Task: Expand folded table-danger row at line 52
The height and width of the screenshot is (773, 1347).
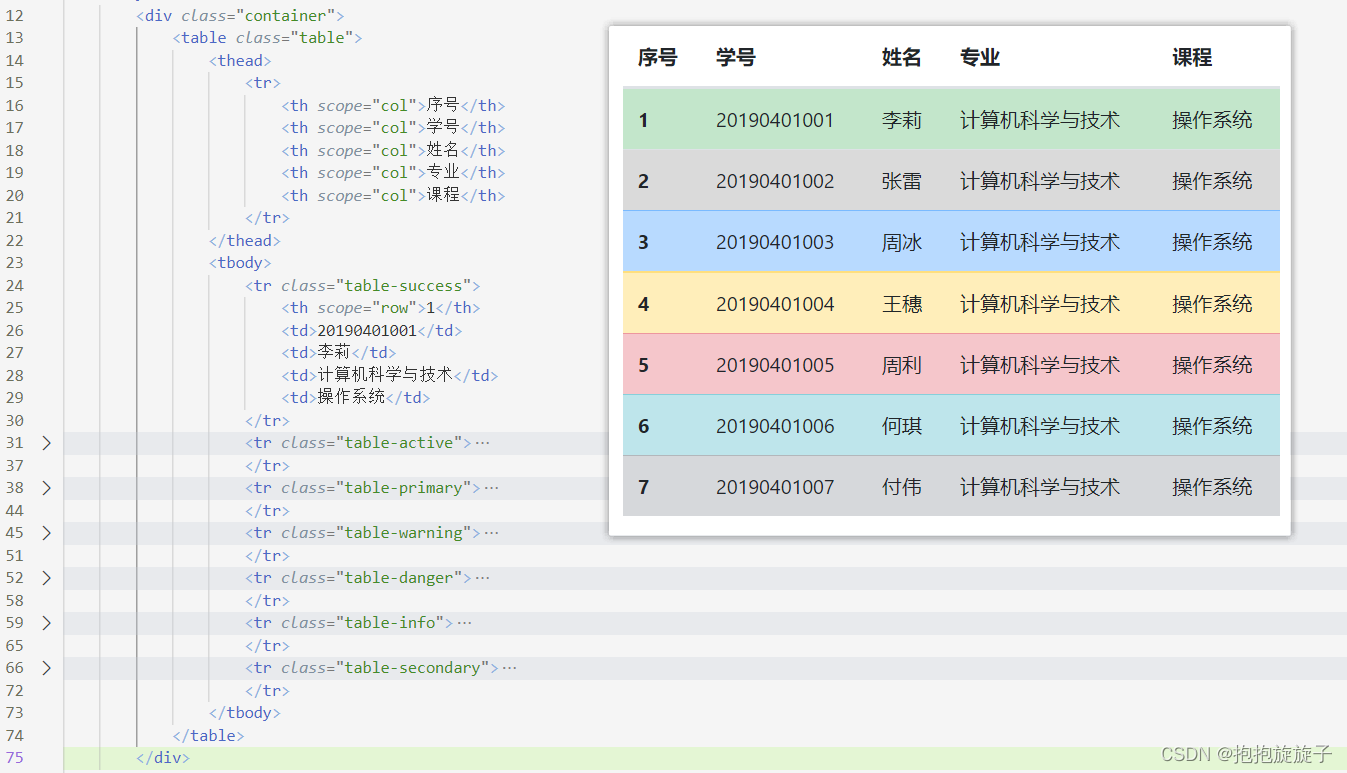Action: pos(46,578)
